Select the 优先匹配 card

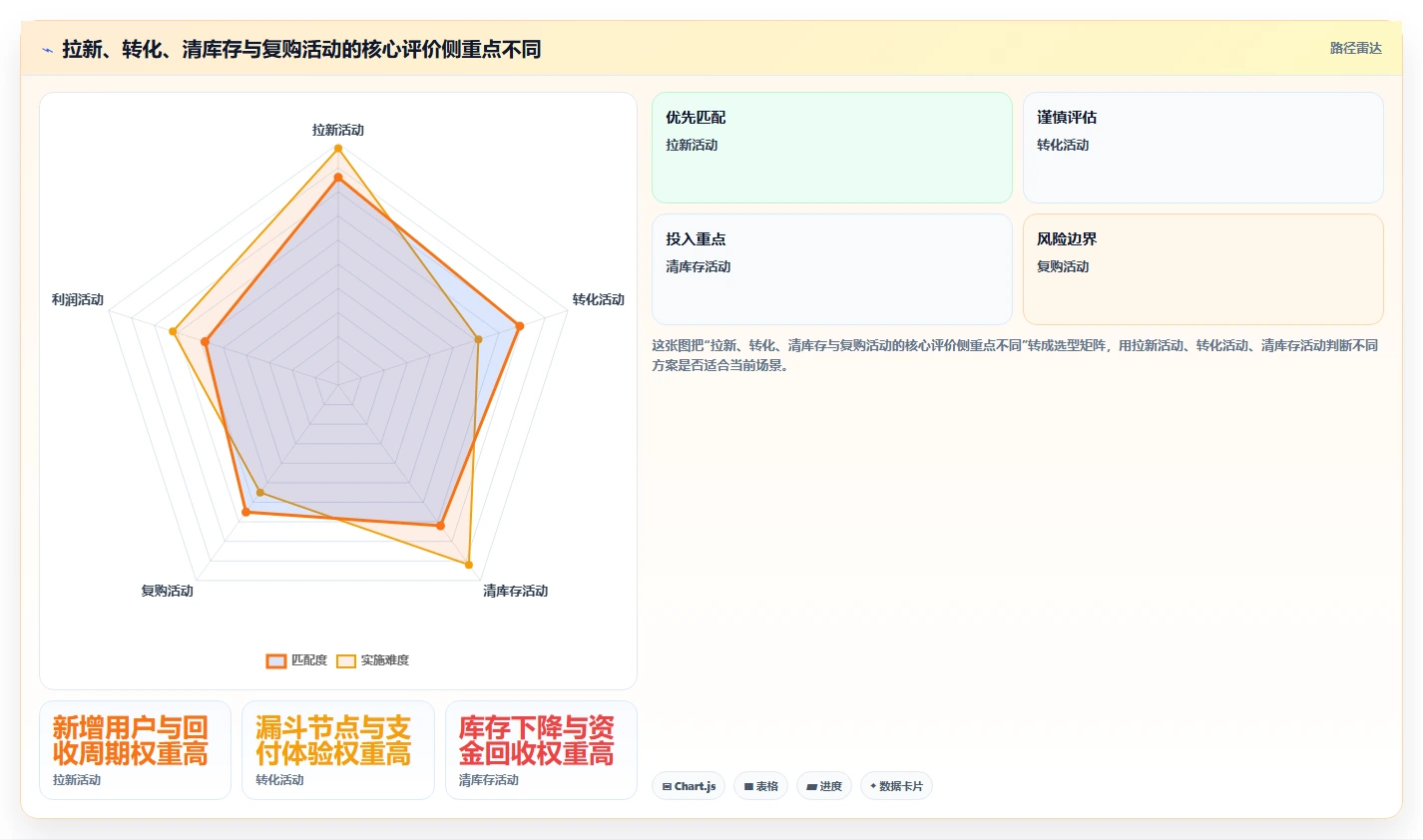tap(832, 148)
